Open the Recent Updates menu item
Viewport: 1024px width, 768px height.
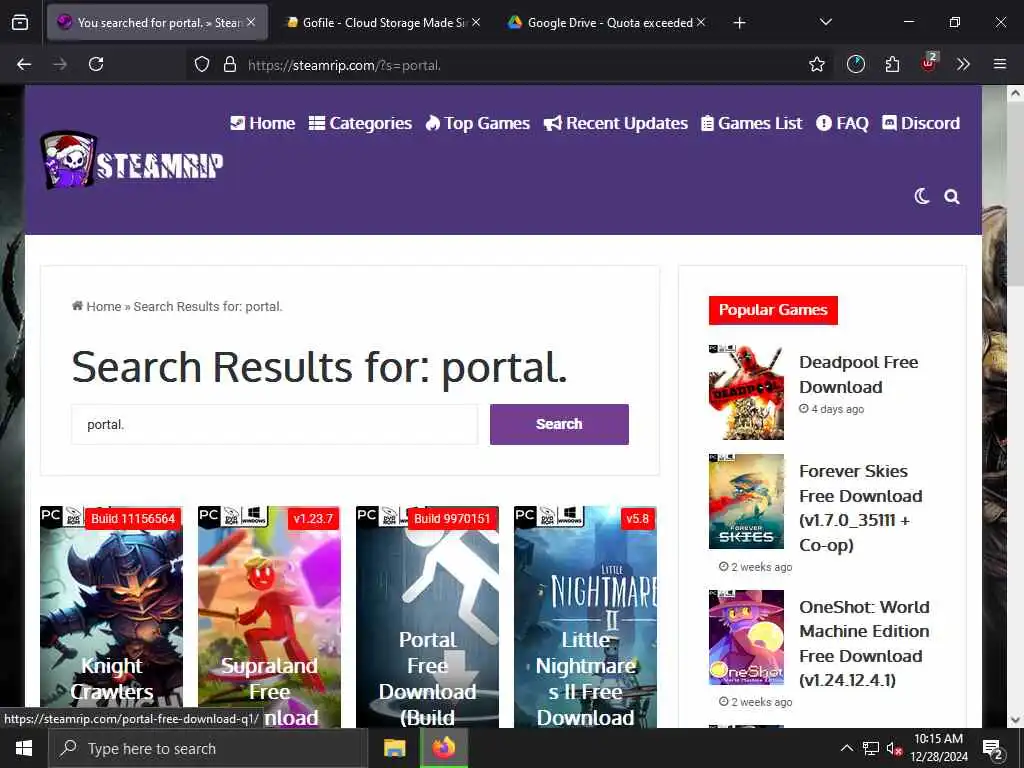click(x=616, y=123)
